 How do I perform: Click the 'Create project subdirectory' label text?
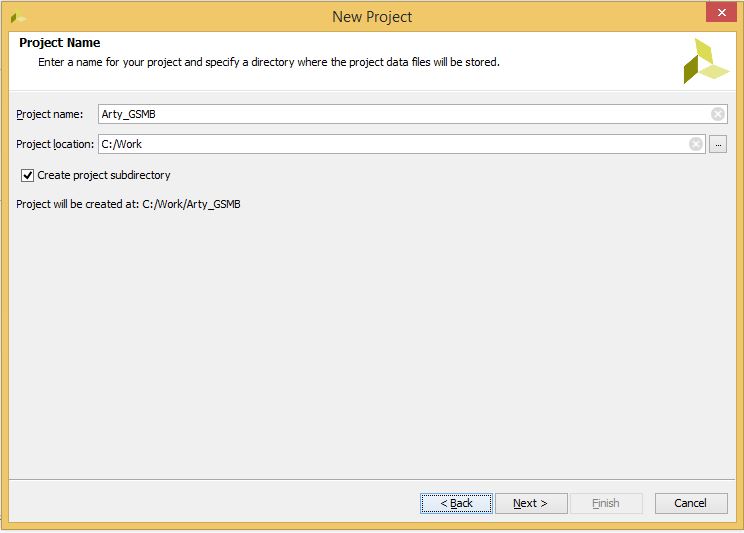[104, 175]
